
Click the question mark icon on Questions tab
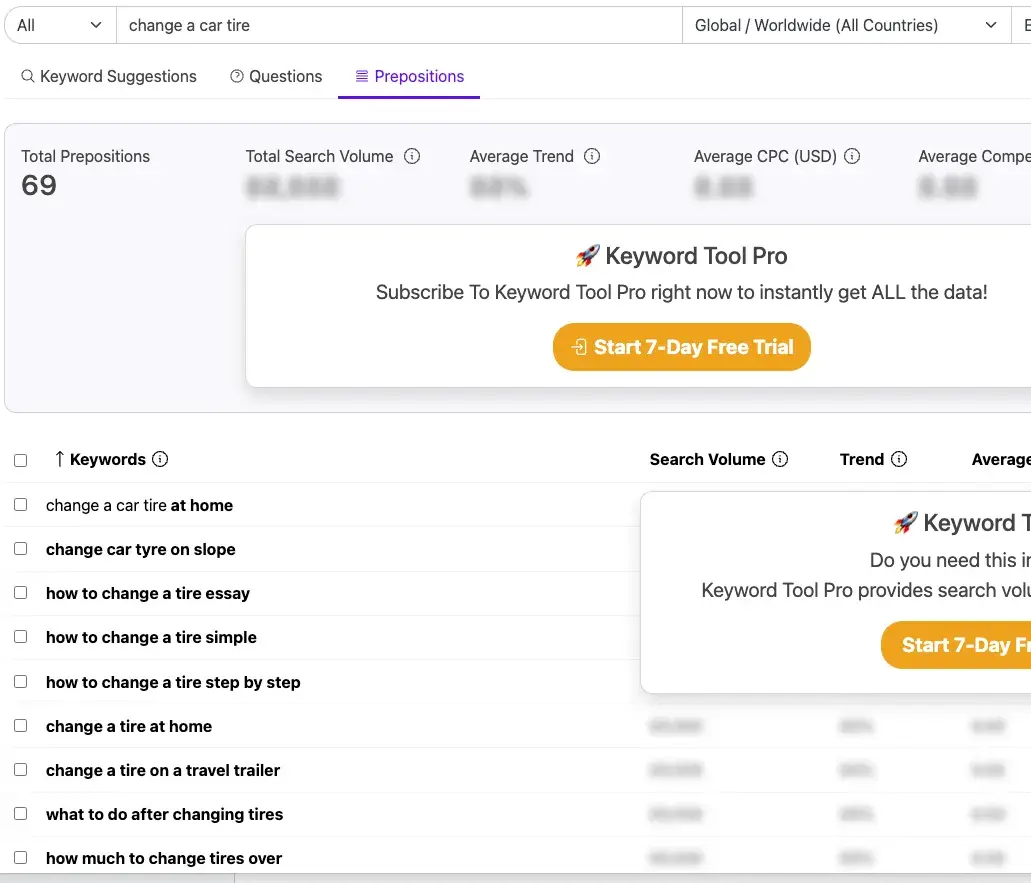(237, 76)
